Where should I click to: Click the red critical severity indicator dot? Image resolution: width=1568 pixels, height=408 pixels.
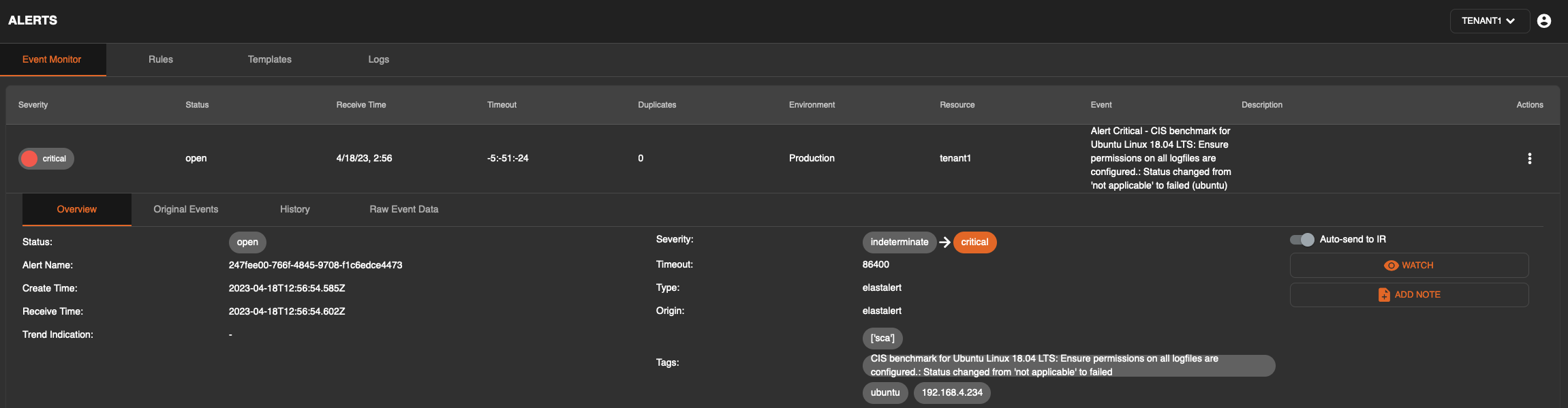[x=29, y=159]
